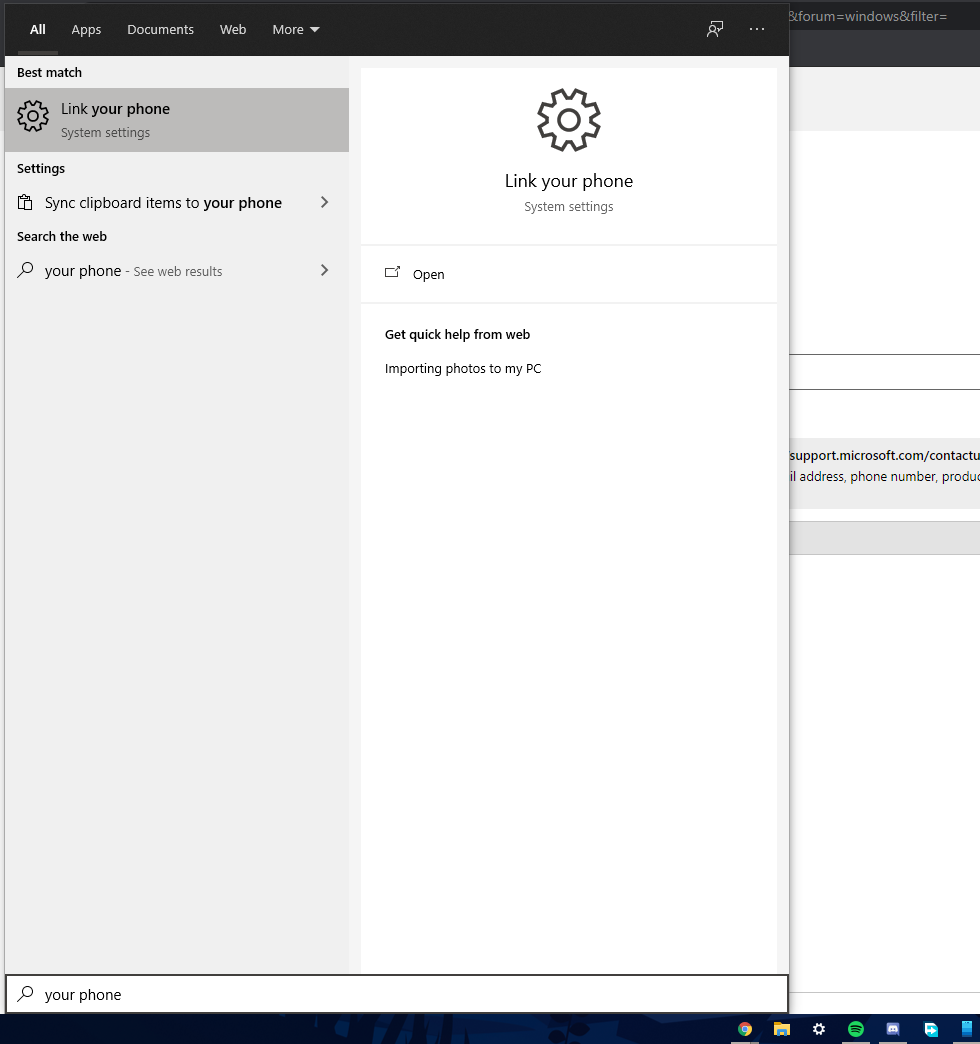
Task: Open Sync clipboard items to your phone setting
Action: (177, 202)
